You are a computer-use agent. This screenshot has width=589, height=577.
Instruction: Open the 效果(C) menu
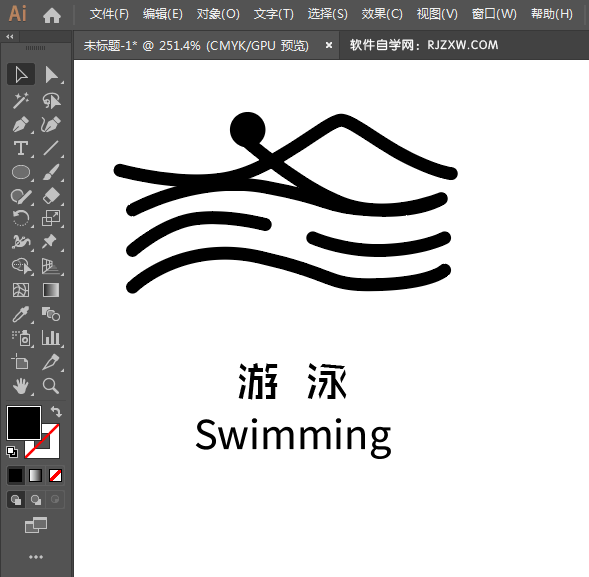point(382,14)
